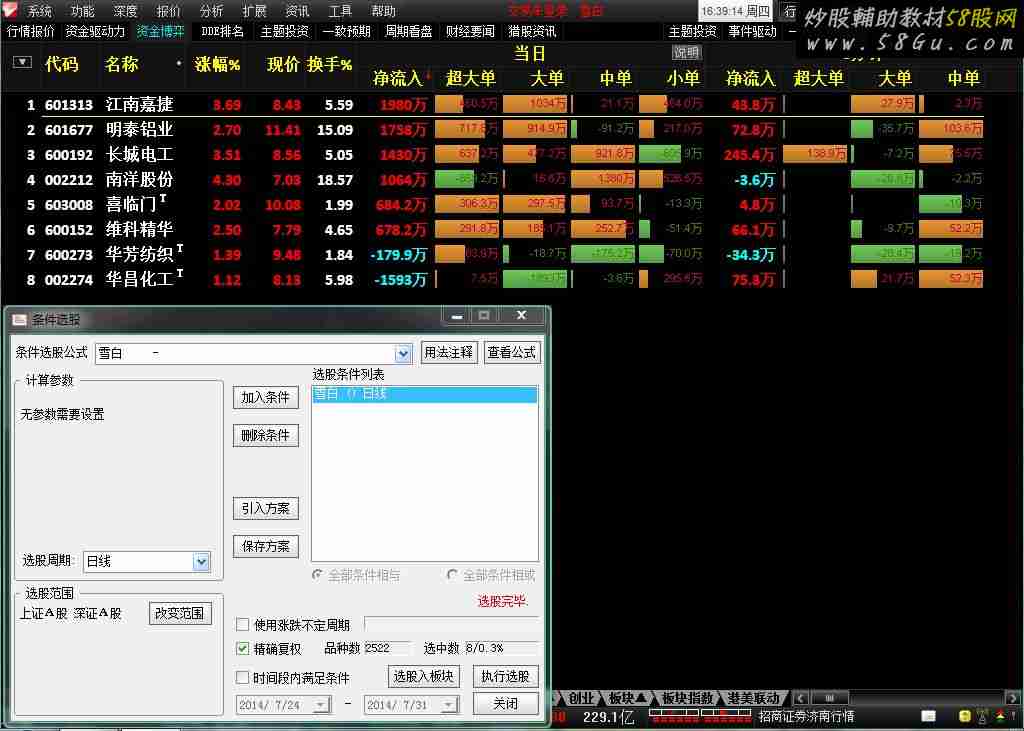Switch to the 事件驱动 tab
The height and width of the screenshot is (731, 1024).
753,31
